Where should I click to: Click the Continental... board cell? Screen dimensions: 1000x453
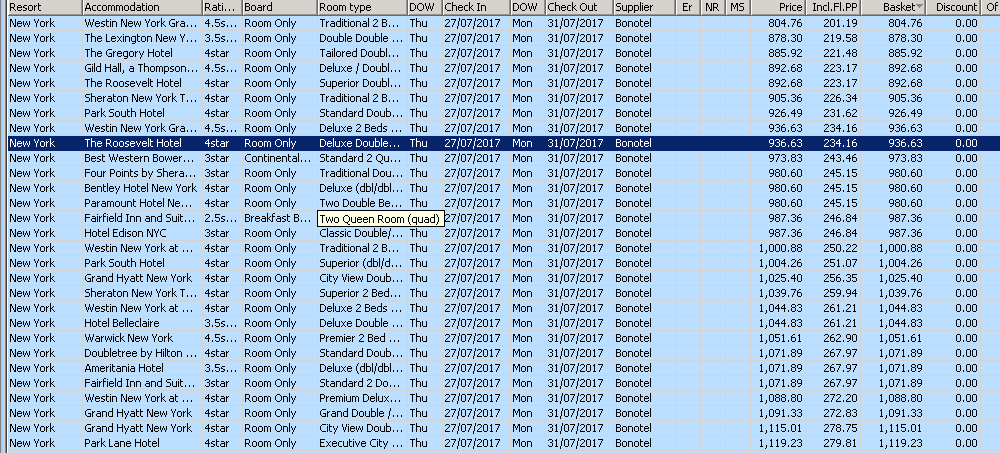[279, 158]
